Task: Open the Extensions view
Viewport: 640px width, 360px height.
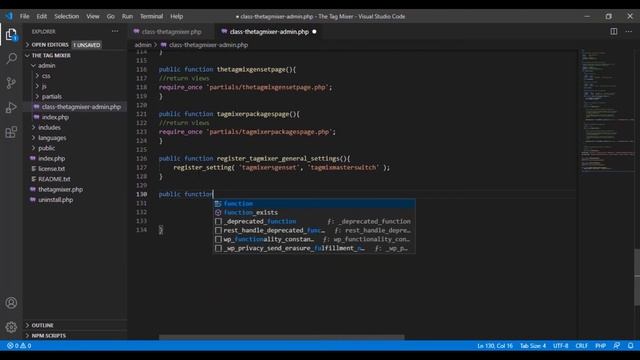Action: tap(11, 132)
